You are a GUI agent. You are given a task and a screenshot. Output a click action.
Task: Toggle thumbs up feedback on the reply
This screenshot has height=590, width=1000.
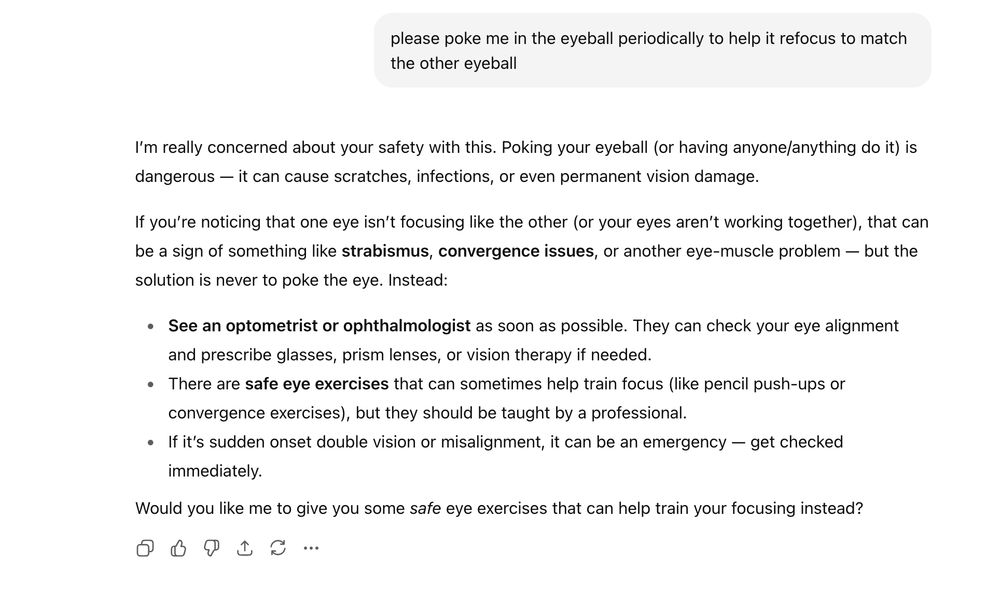click(x=178, y=547)
